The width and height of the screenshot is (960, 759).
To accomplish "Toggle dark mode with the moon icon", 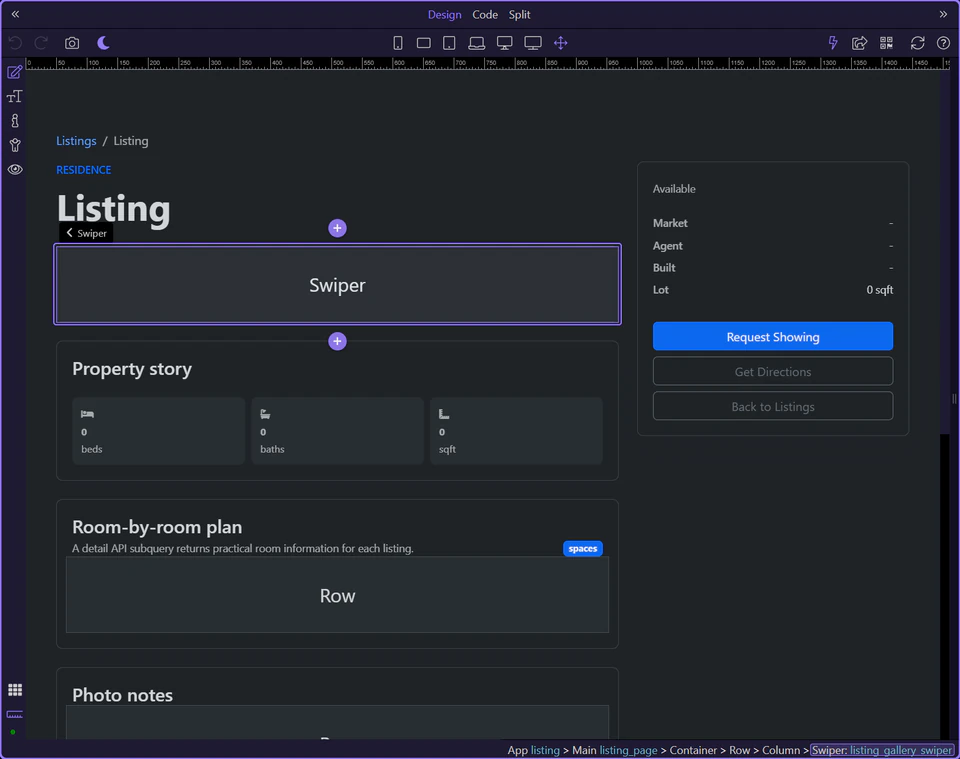I will tap(102, 43).
